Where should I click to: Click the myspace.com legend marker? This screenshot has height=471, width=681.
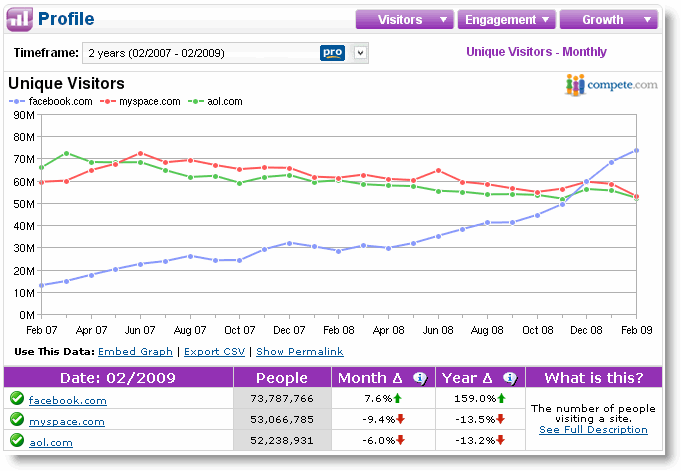[x=107, y=101]
